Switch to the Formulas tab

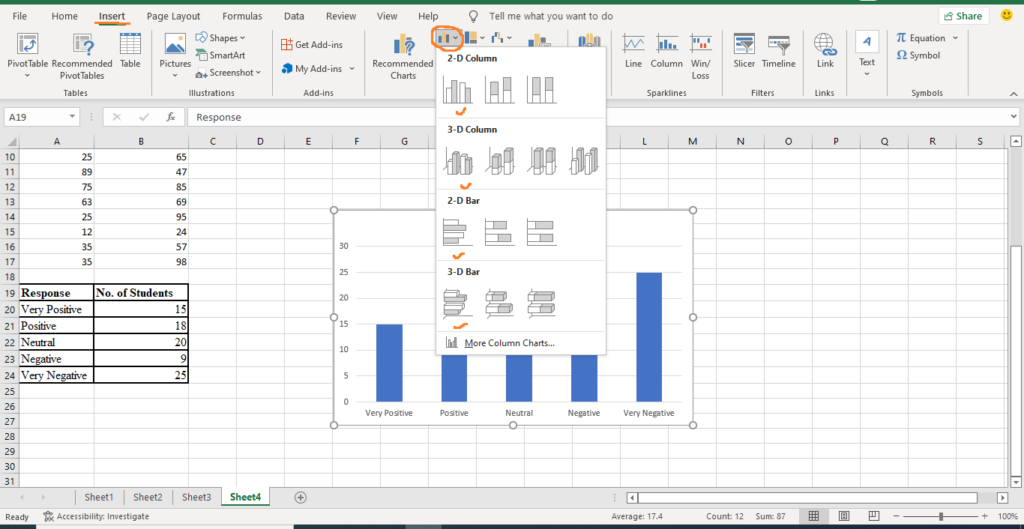coord(242,16)
